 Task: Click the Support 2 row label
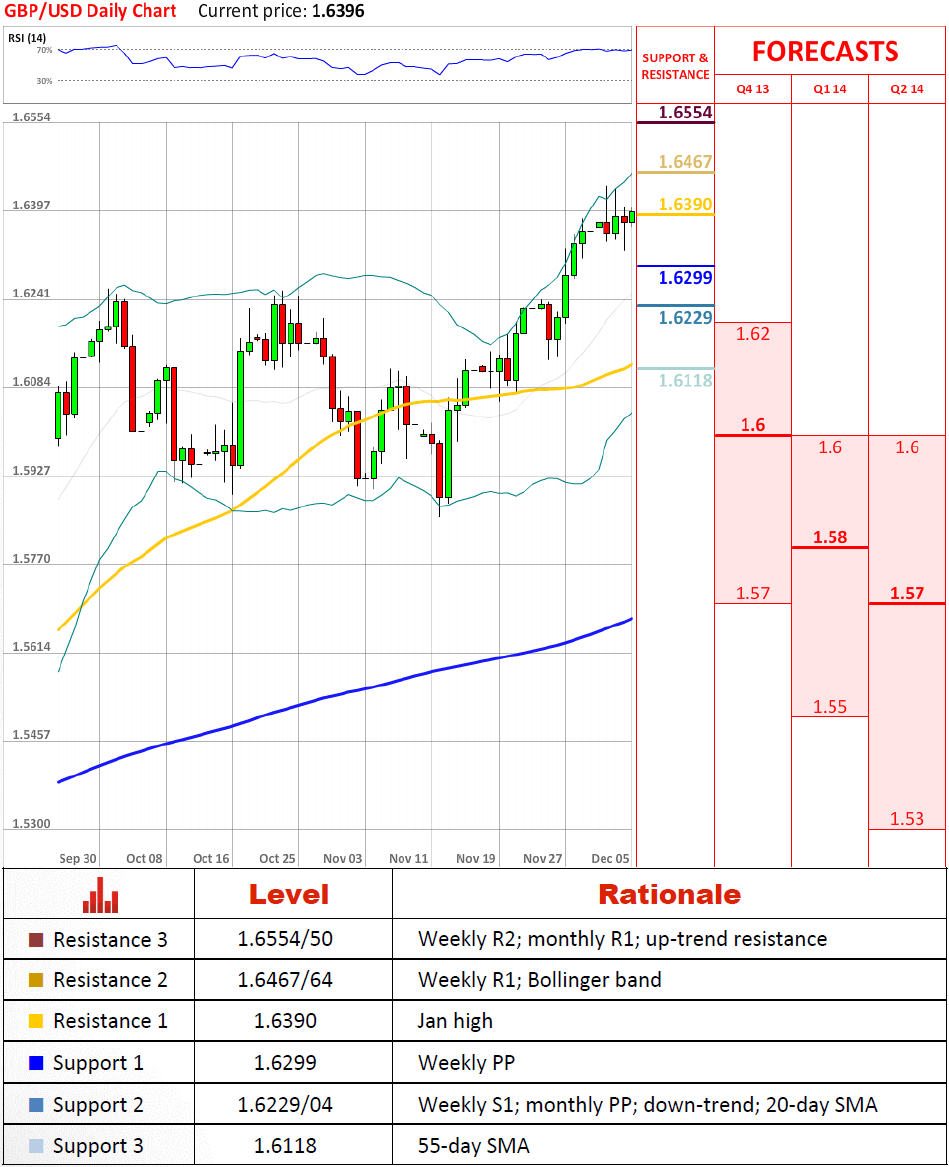coord(98,1105)
